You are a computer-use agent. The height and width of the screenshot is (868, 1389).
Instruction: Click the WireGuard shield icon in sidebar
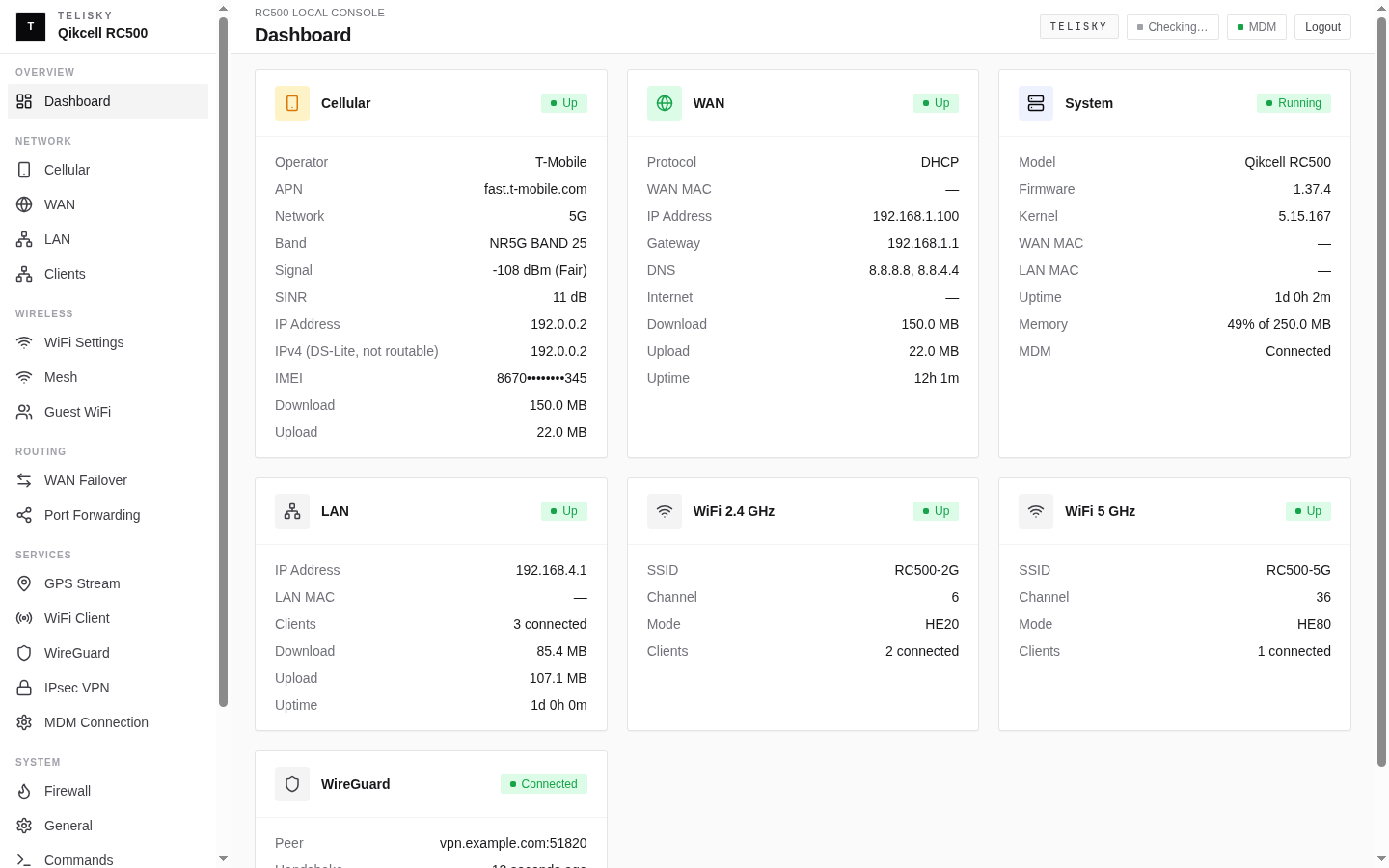tap(24, 653)
